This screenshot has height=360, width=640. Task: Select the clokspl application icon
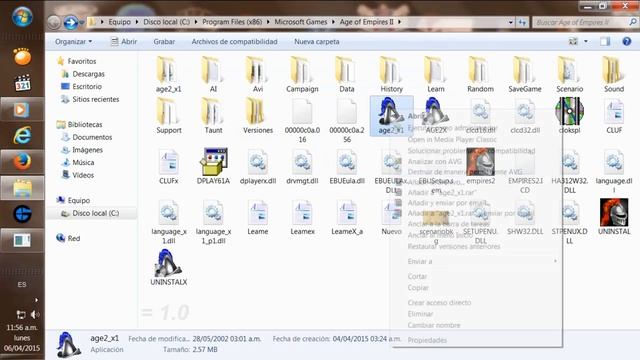point(569,116)
